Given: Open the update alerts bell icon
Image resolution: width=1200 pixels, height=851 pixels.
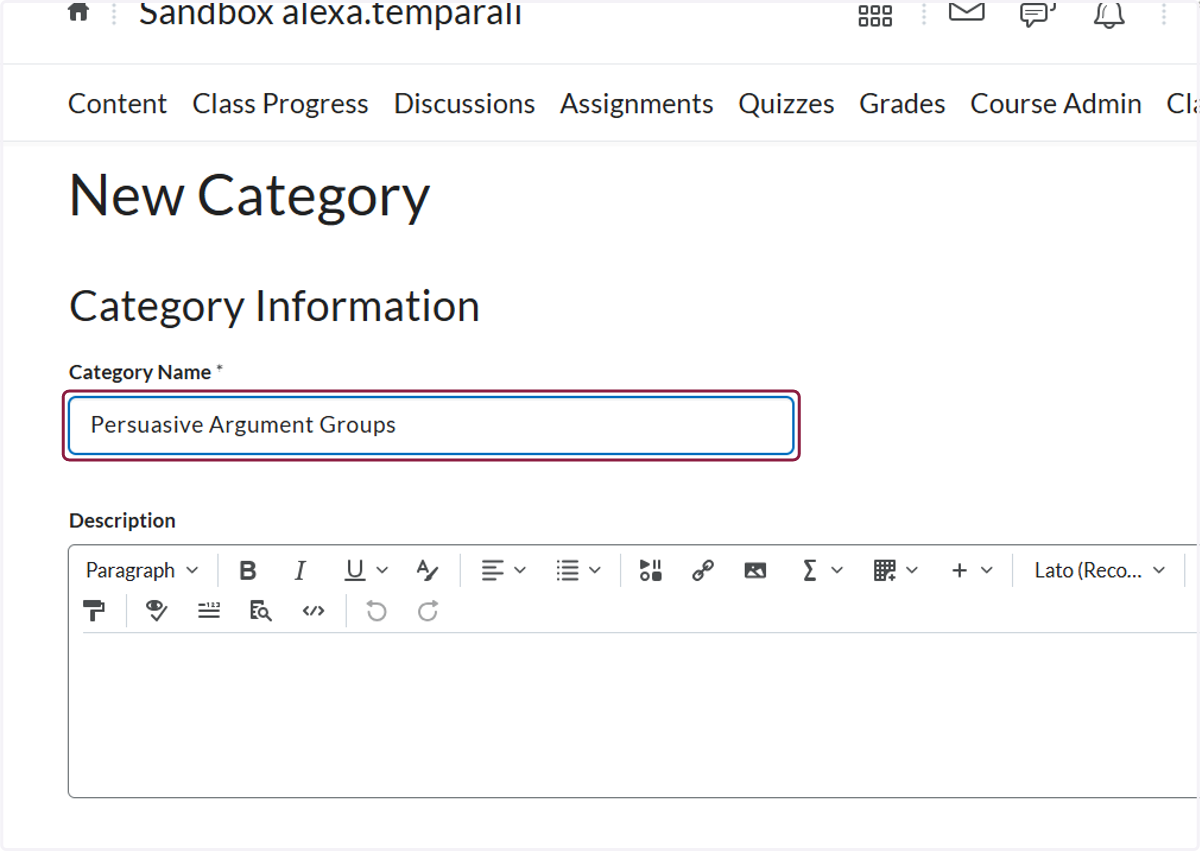Looking at the screenshot, I should click(1109, 14).
